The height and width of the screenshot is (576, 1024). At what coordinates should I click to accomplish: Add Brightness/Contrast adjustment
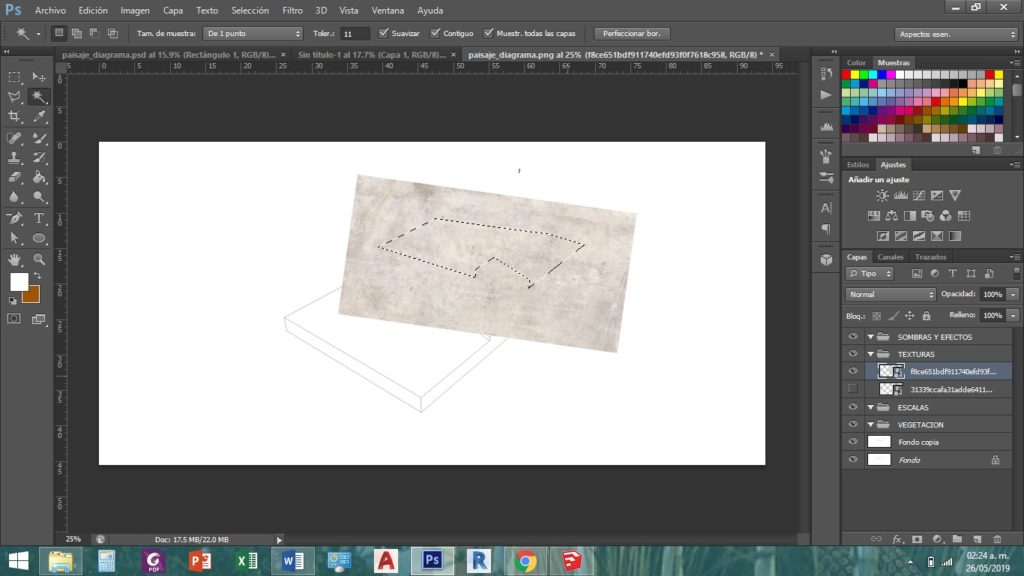(882, 195)
